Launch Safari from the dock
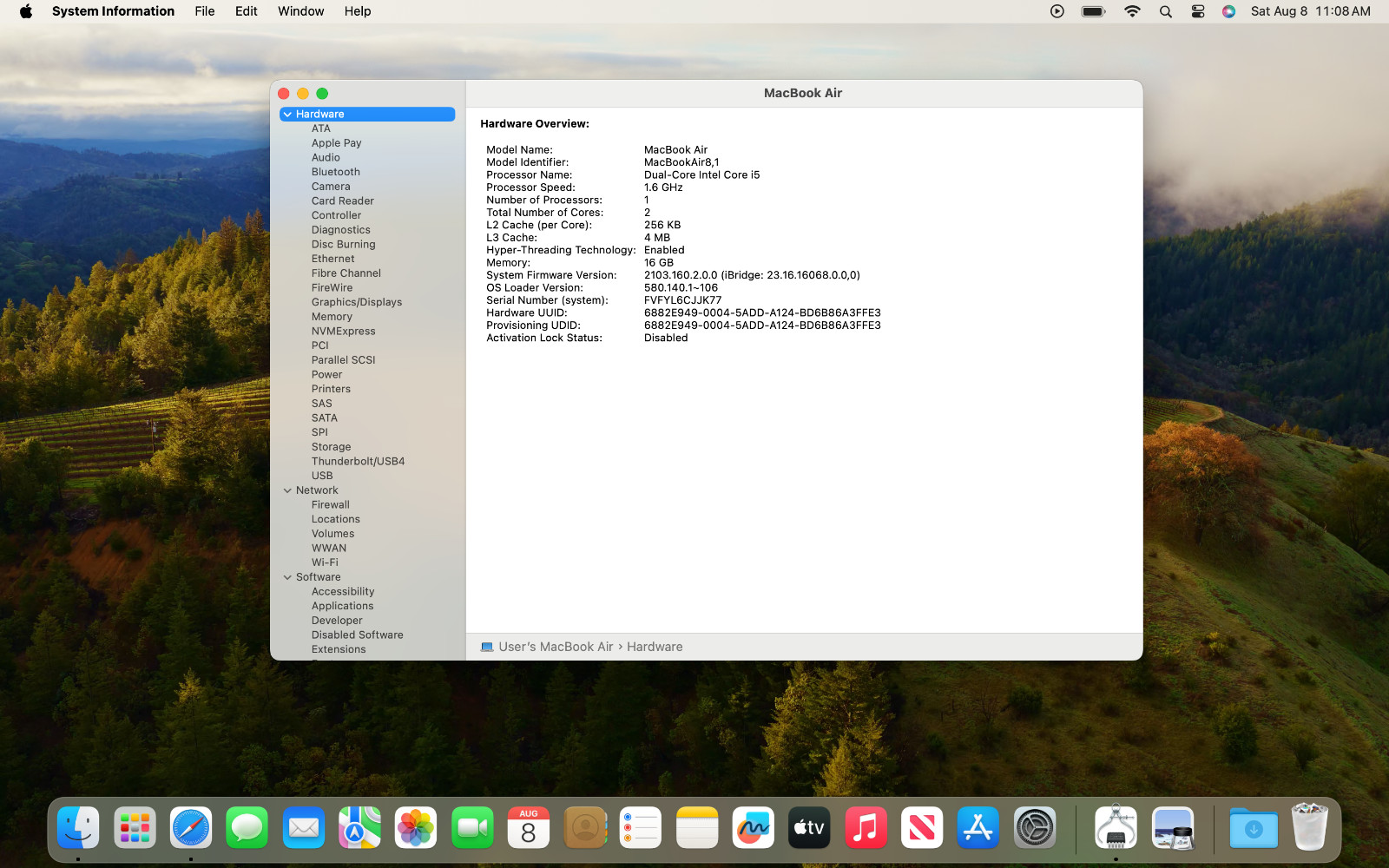Viewport: 1389px width, 868px height. coord(191,828)
